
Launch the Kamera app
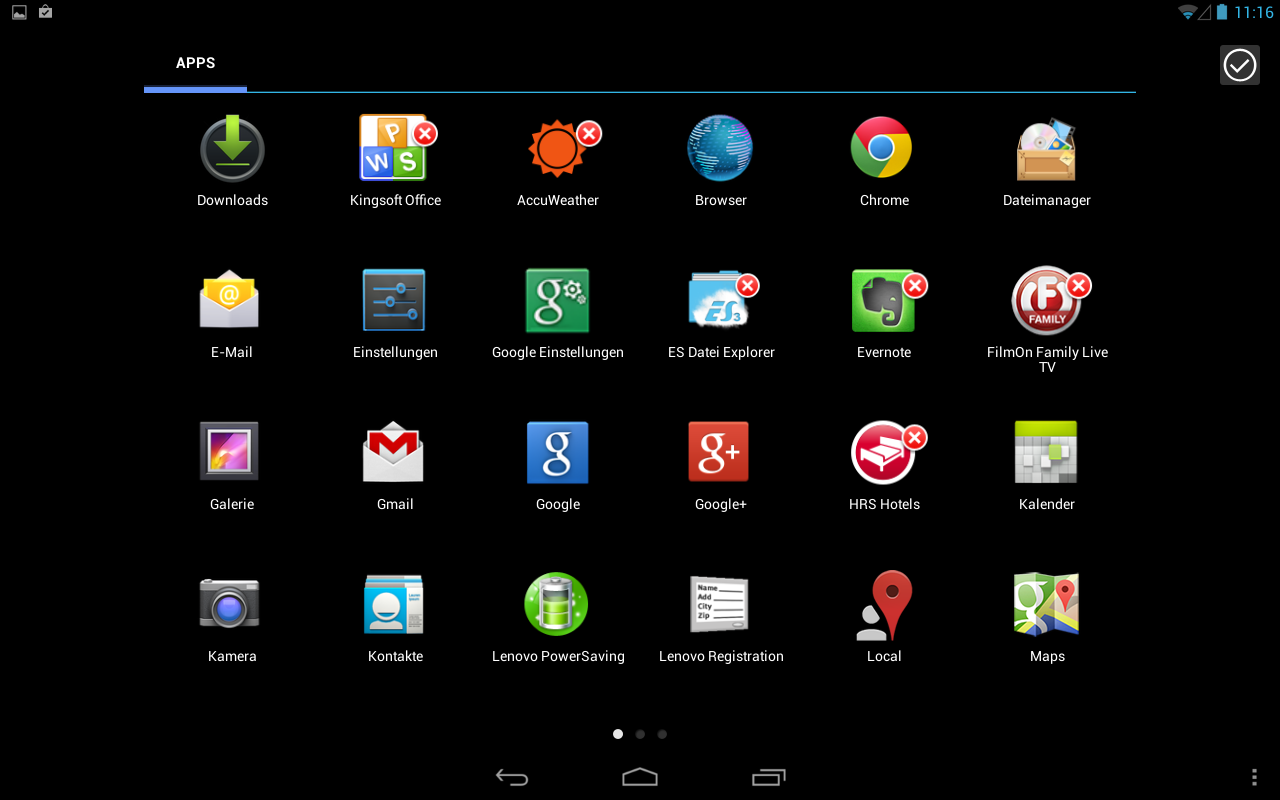click(230, 603)
